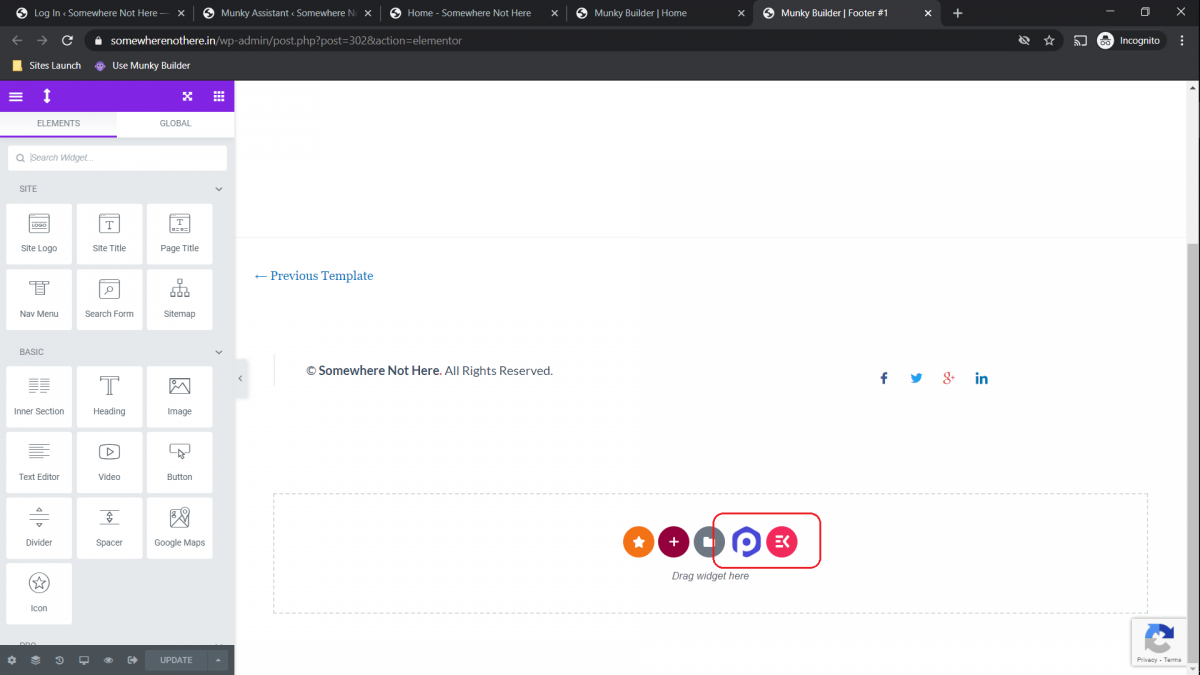The height and width of the screenshot is (675, 1200).
Task: Collapse the BASIC widget category
Action: tap(219, 352)
